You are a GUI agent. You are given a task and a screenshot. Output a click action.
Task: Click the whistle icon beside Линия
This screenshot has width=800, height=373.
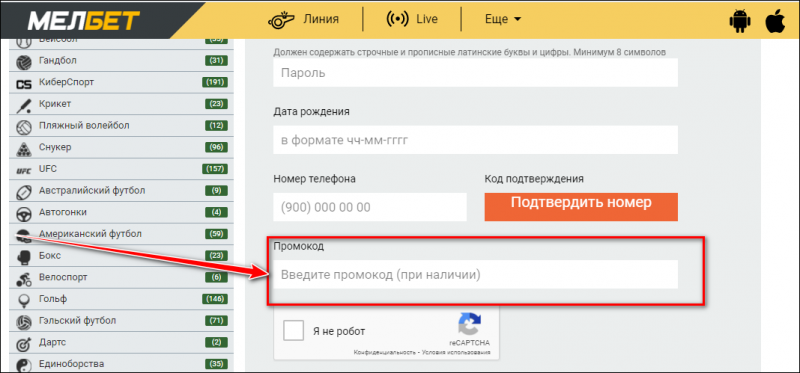(x=282, y=20)
